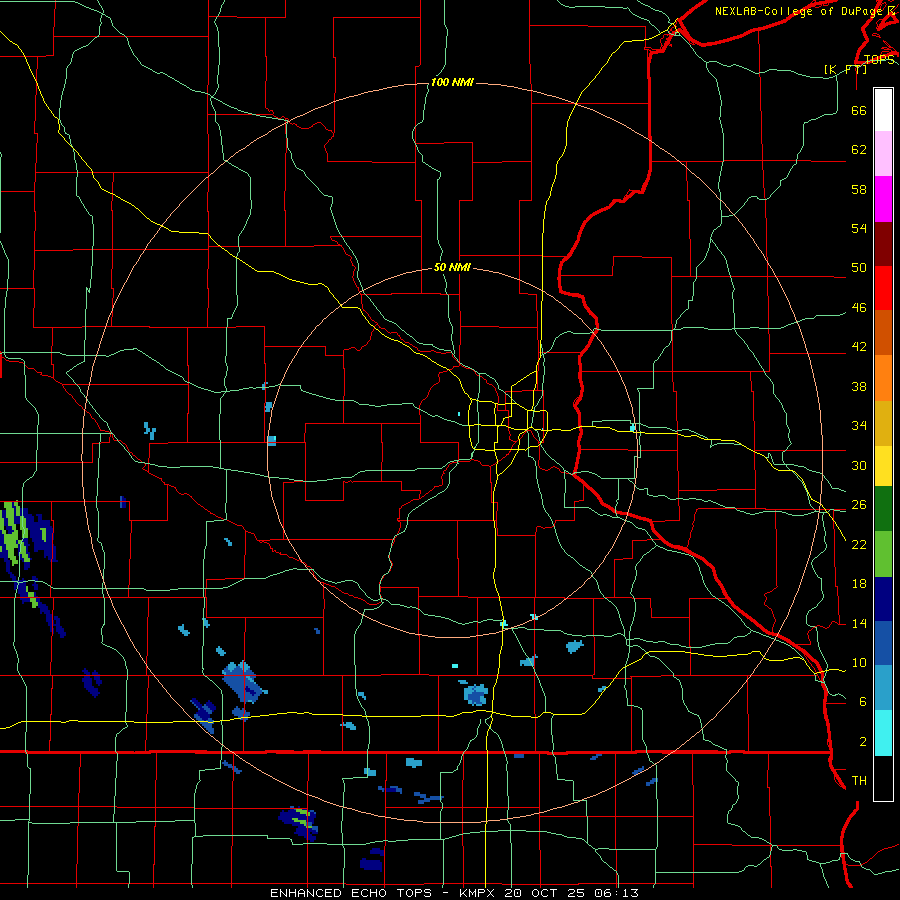Click the legend value 58
The width and height of the screenshot is (900, 900).
pos(859,189)
